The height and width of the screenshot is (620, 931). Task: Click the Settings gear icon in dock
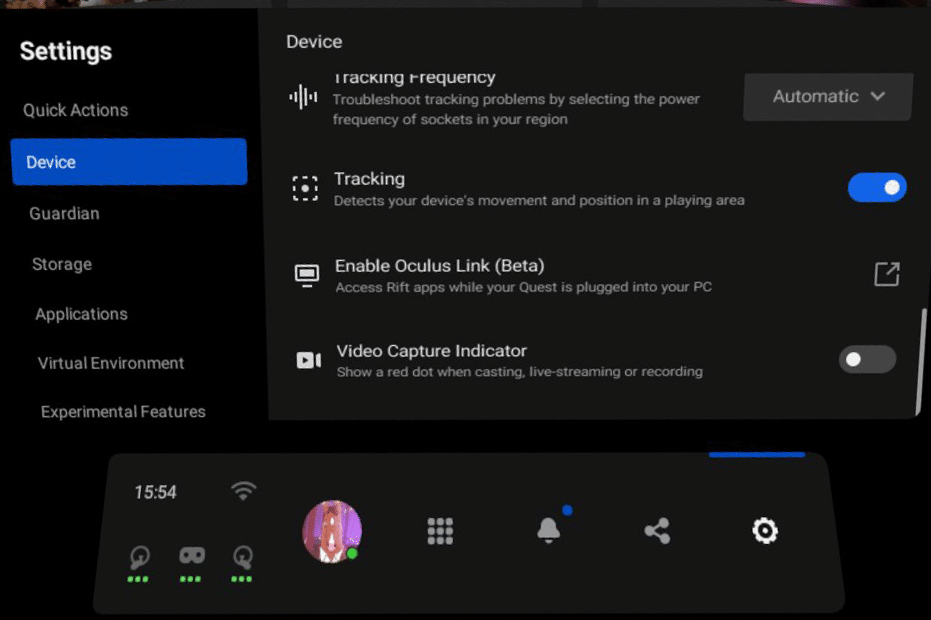(765, 530)
